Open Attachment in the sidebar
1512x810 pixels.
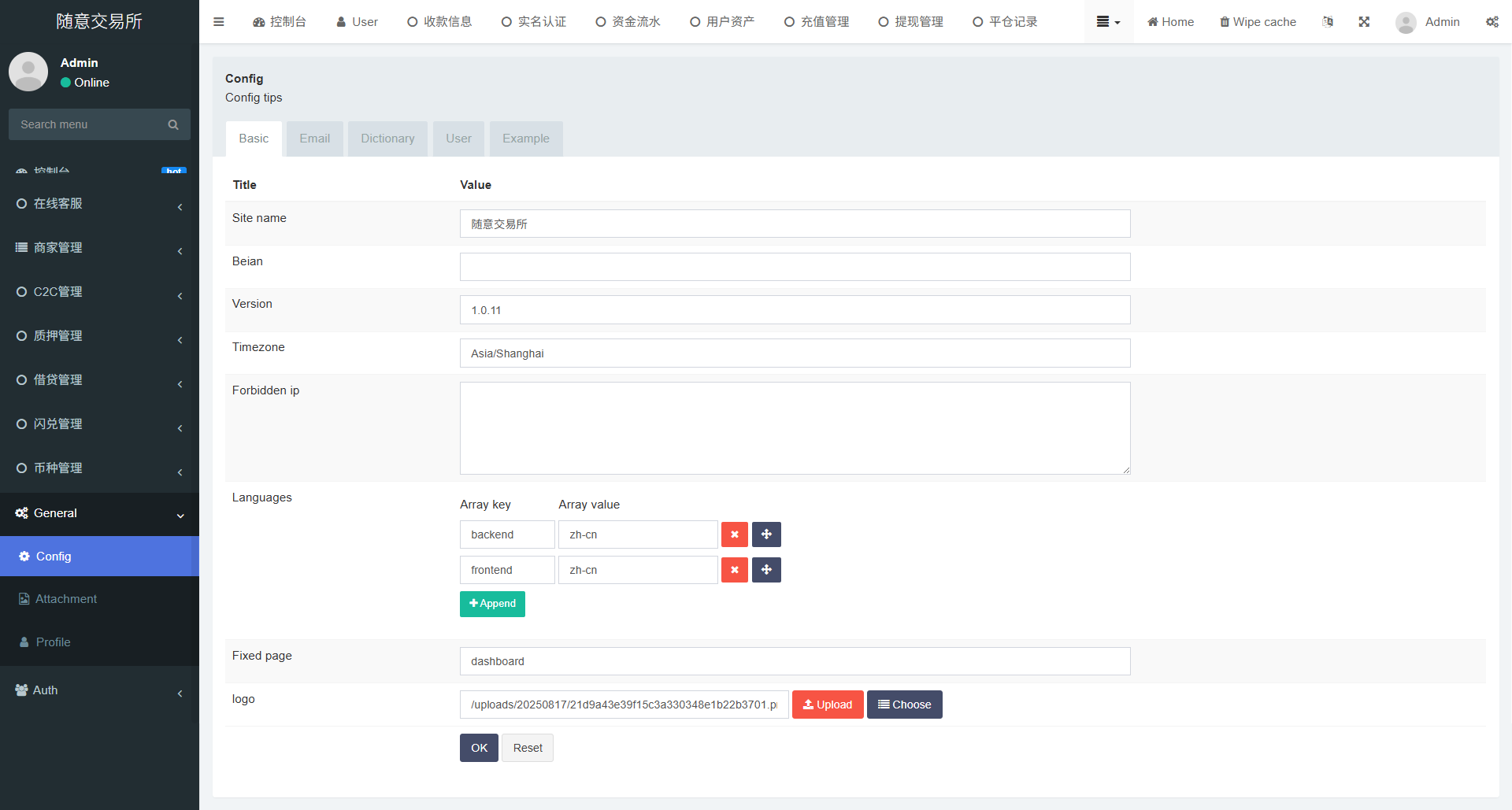[x=66, y=599]
